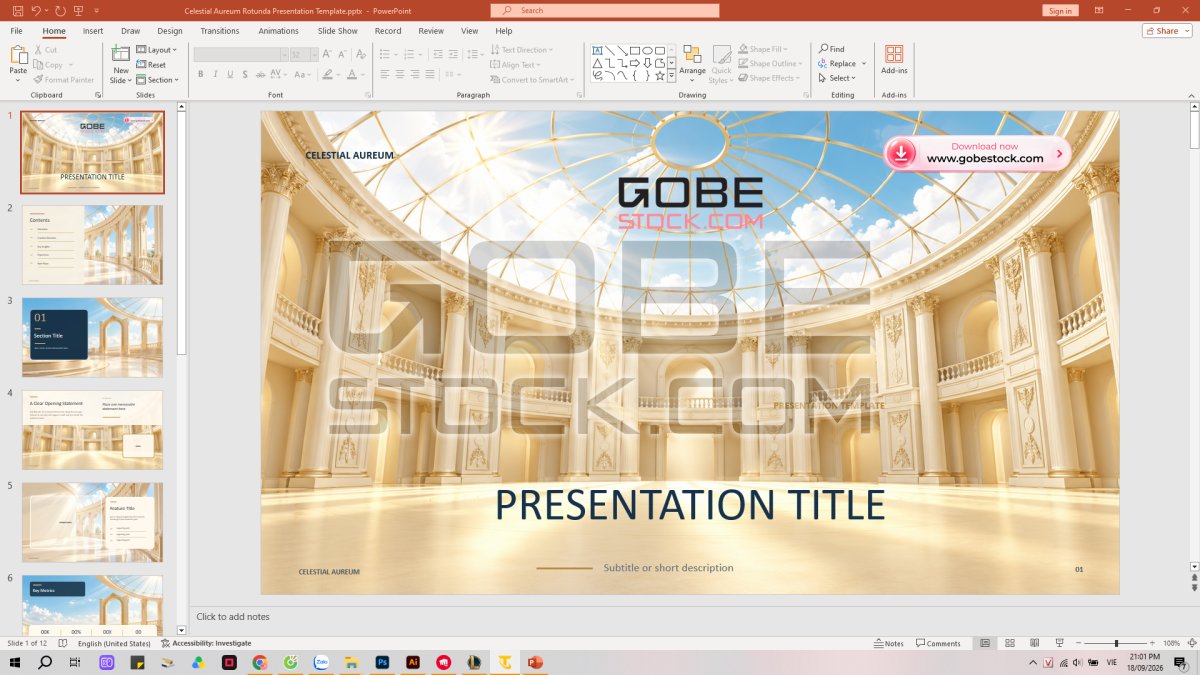Click the Save icon in the title bar
The image size is (1200, 675).
pyautogui.click(x=17, y=10)
